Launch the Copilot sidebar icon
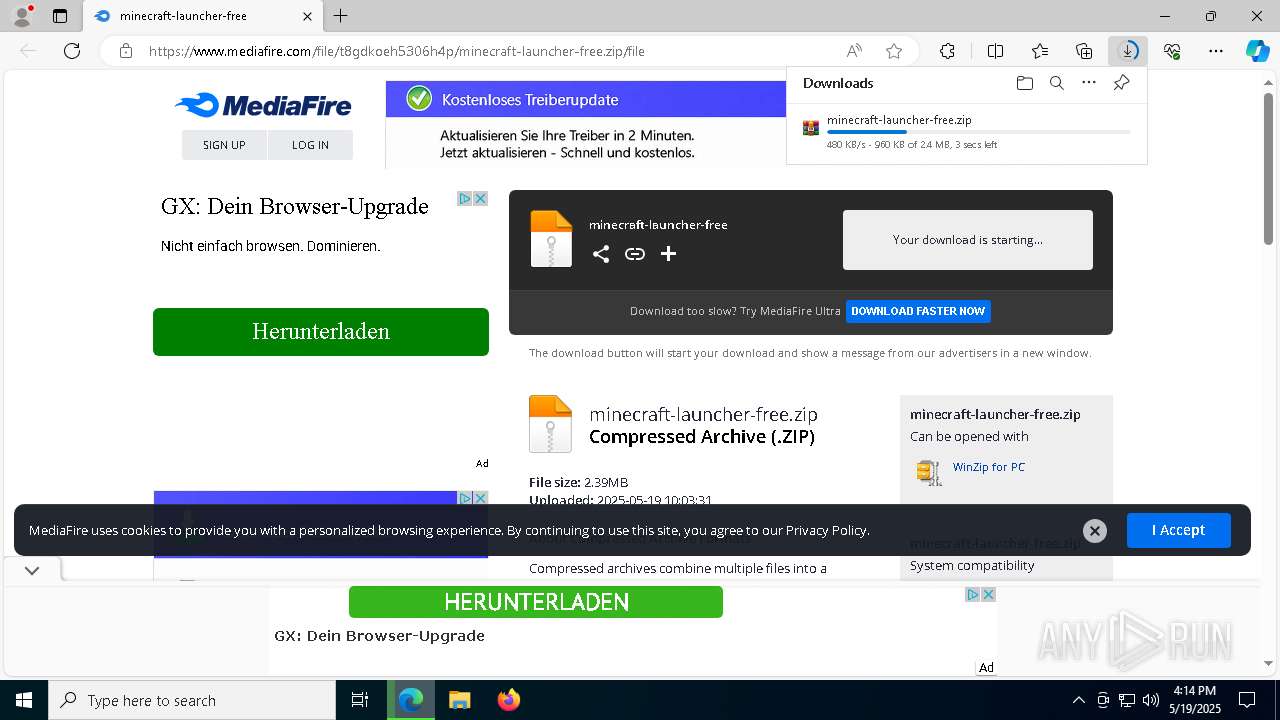 coord(1257,51)
